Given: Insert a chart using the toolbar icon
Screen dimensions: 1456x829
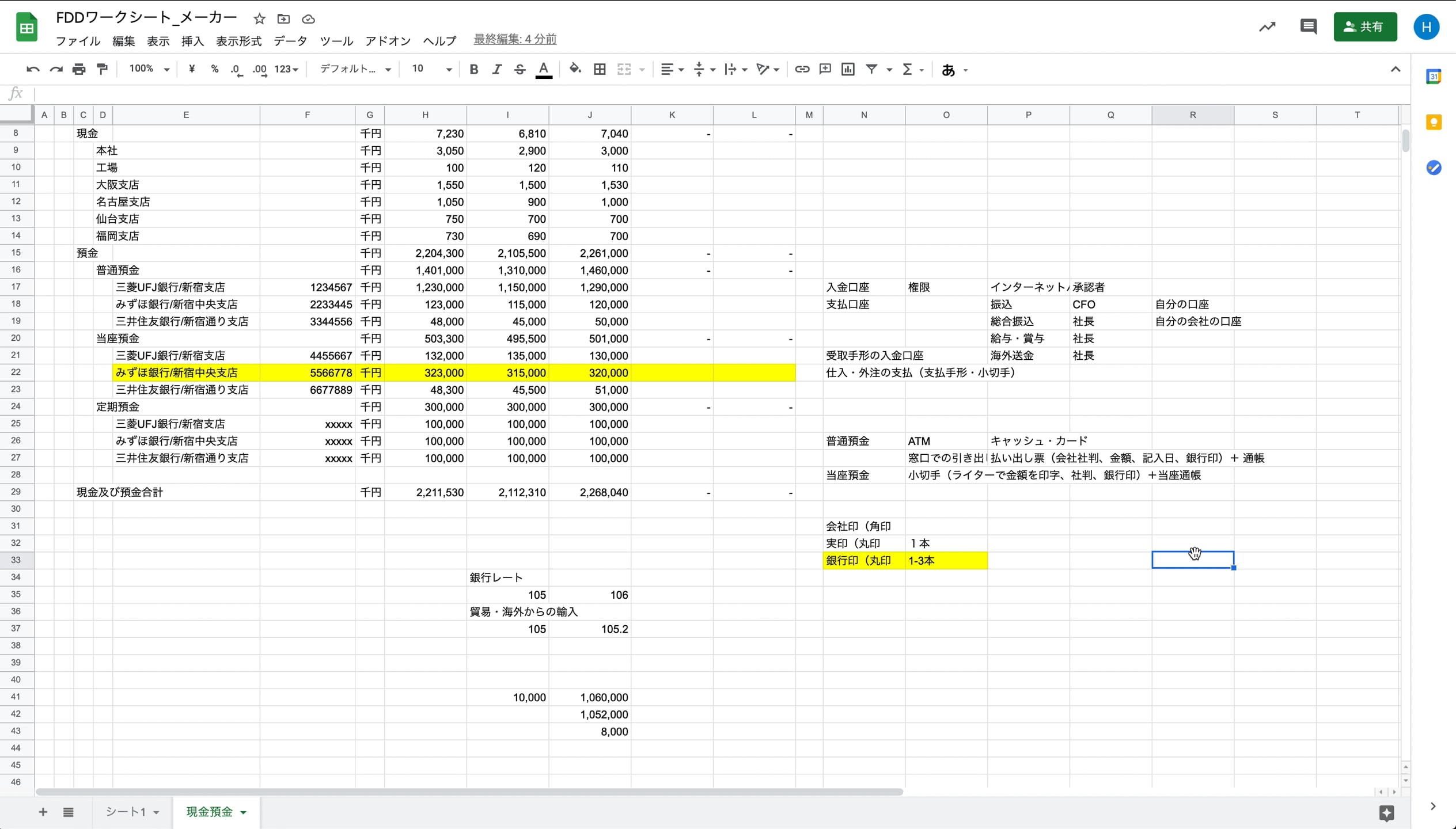Looking at the screenshot, I should pos(847,69).
